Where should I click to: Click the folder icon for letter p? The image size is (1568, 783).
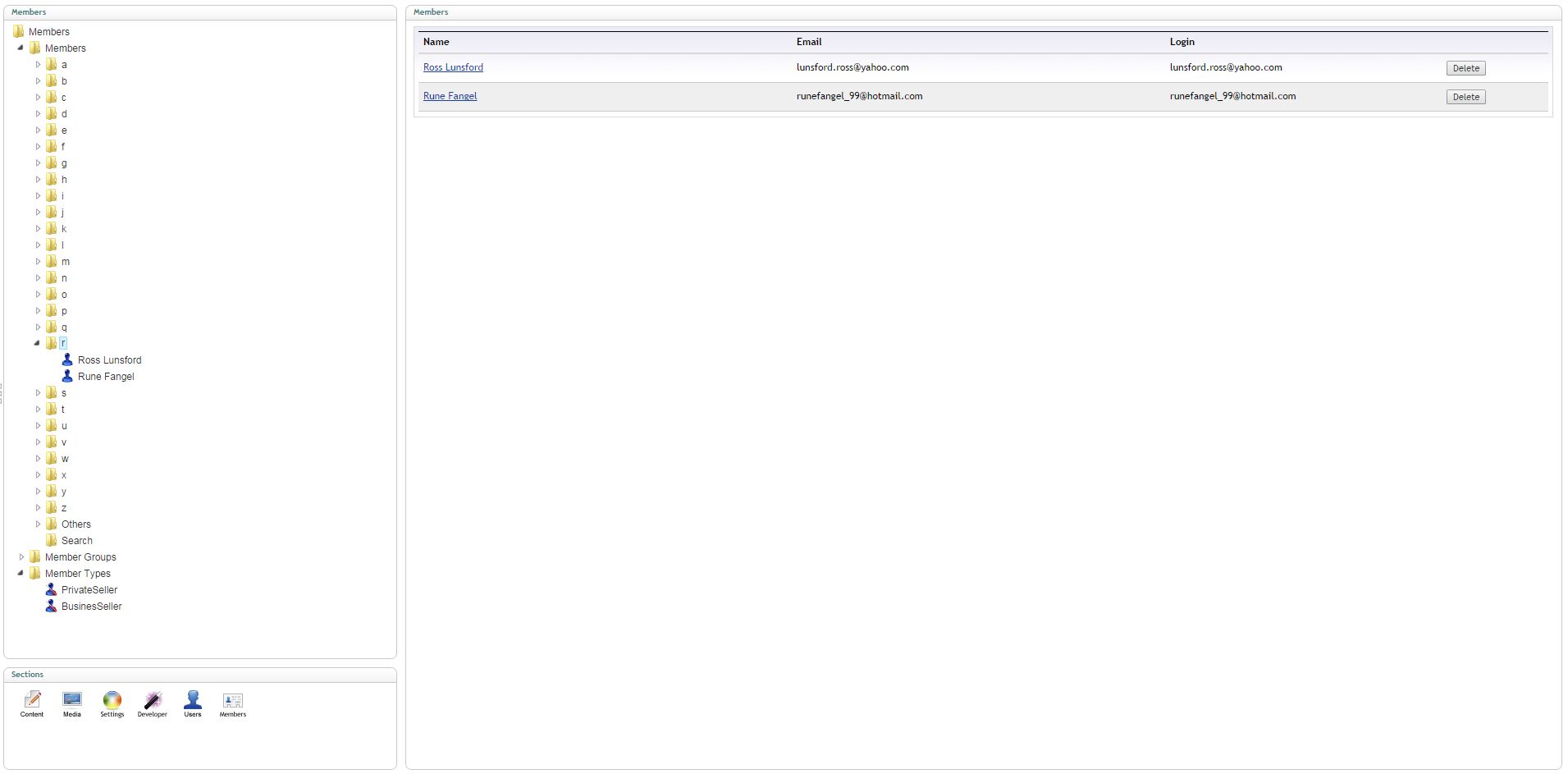tap(51, 310)
